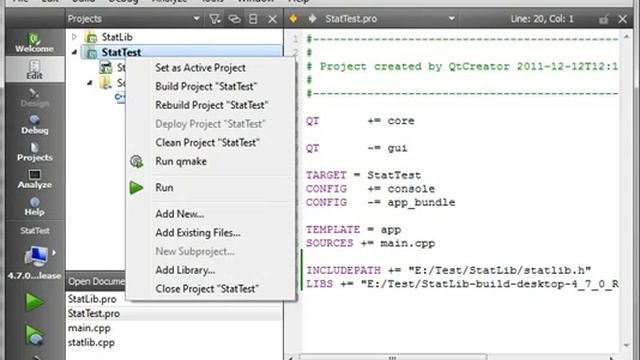Open the Design mode
This screenshot has height=360, width=640.
[34, 97]
